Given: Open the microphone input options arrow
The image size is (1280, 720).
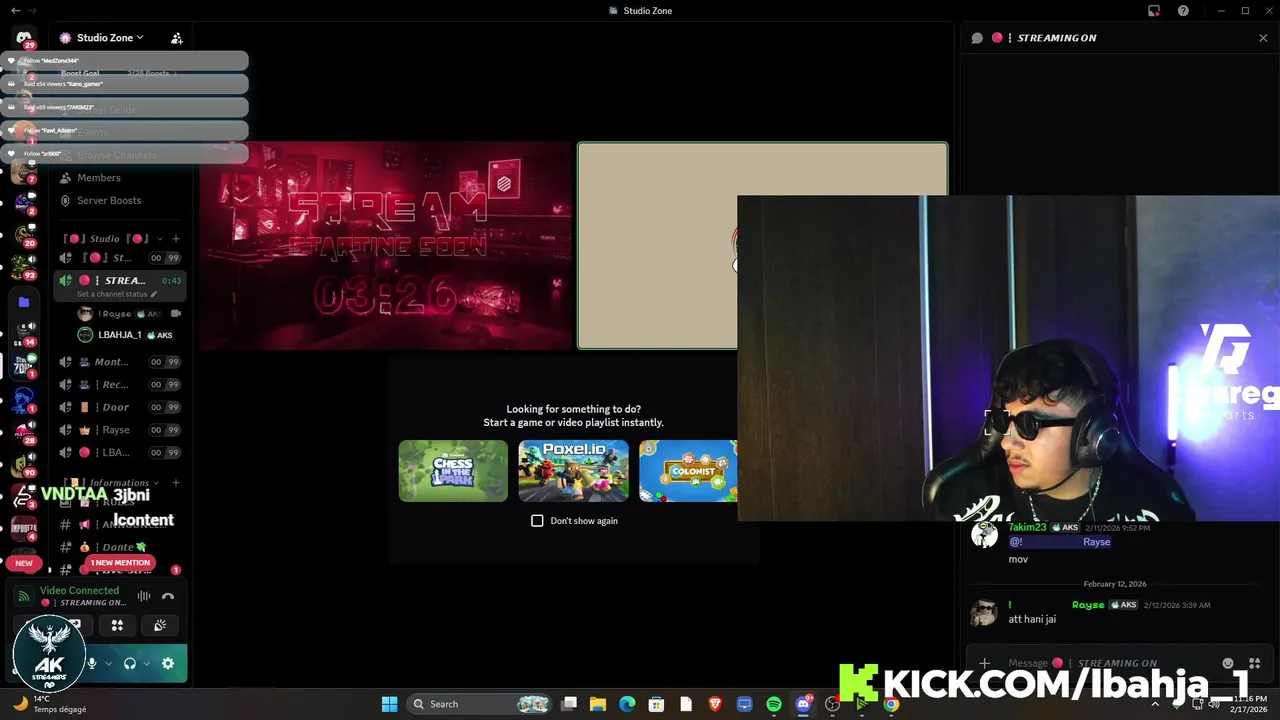Looking at the screenshot, I should click(108, 663).
